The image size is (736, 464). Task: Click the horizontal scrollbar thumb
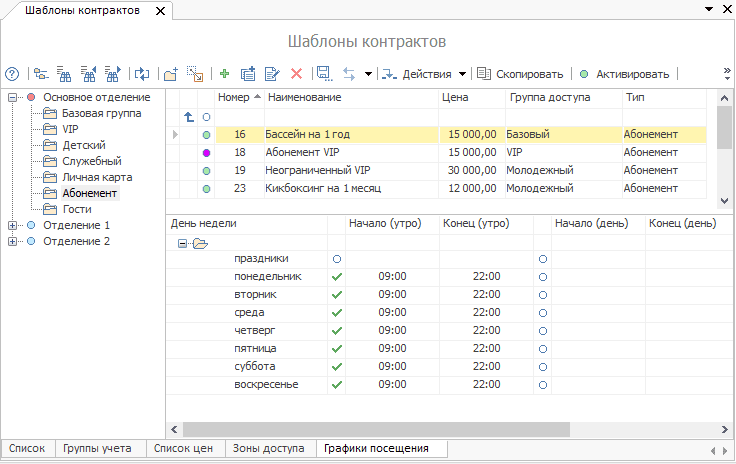pyautogui.click(x=376, y=429)
